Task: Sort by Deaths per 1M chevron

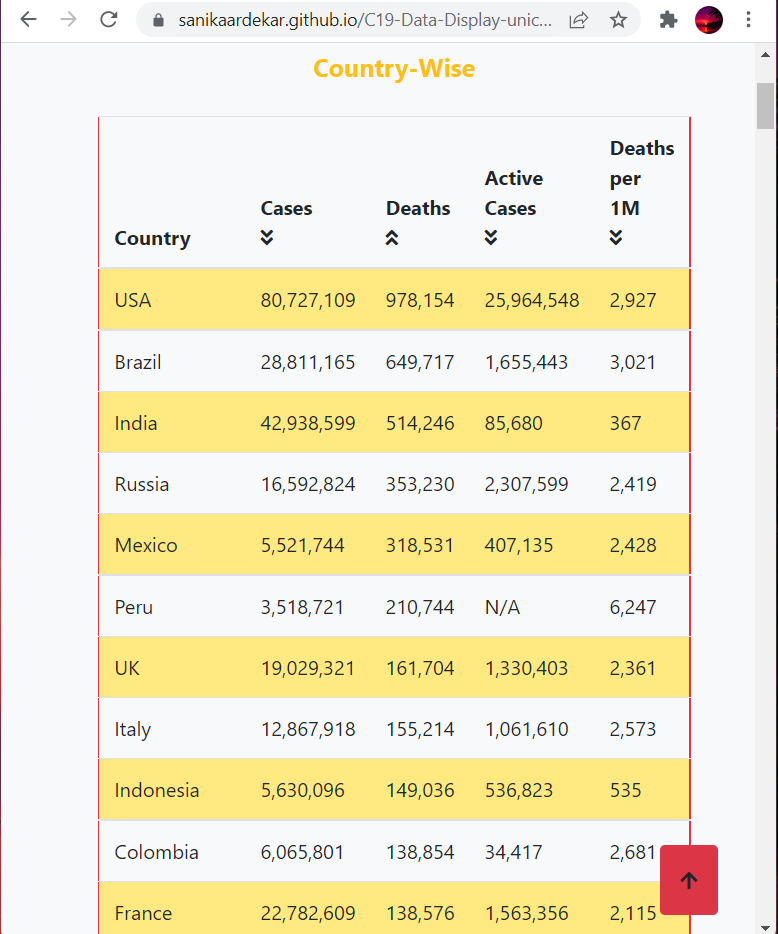Action: (616, 238)
